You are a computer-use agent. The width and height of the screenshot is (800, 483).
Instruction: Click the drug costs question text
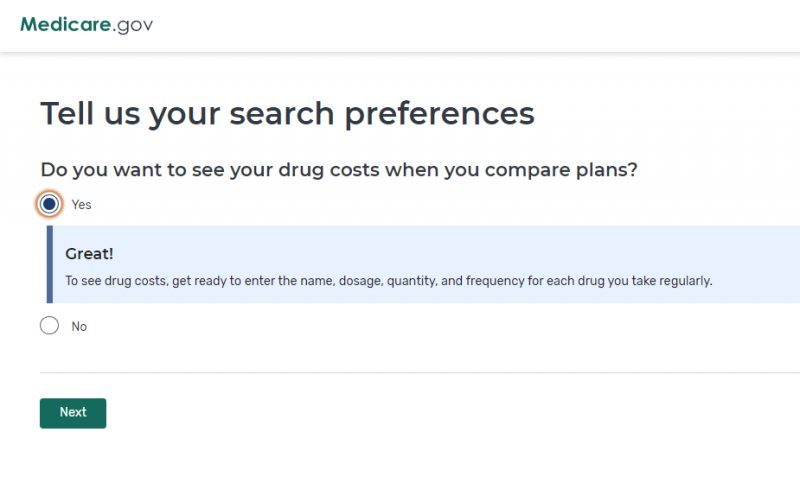point(339,170)
